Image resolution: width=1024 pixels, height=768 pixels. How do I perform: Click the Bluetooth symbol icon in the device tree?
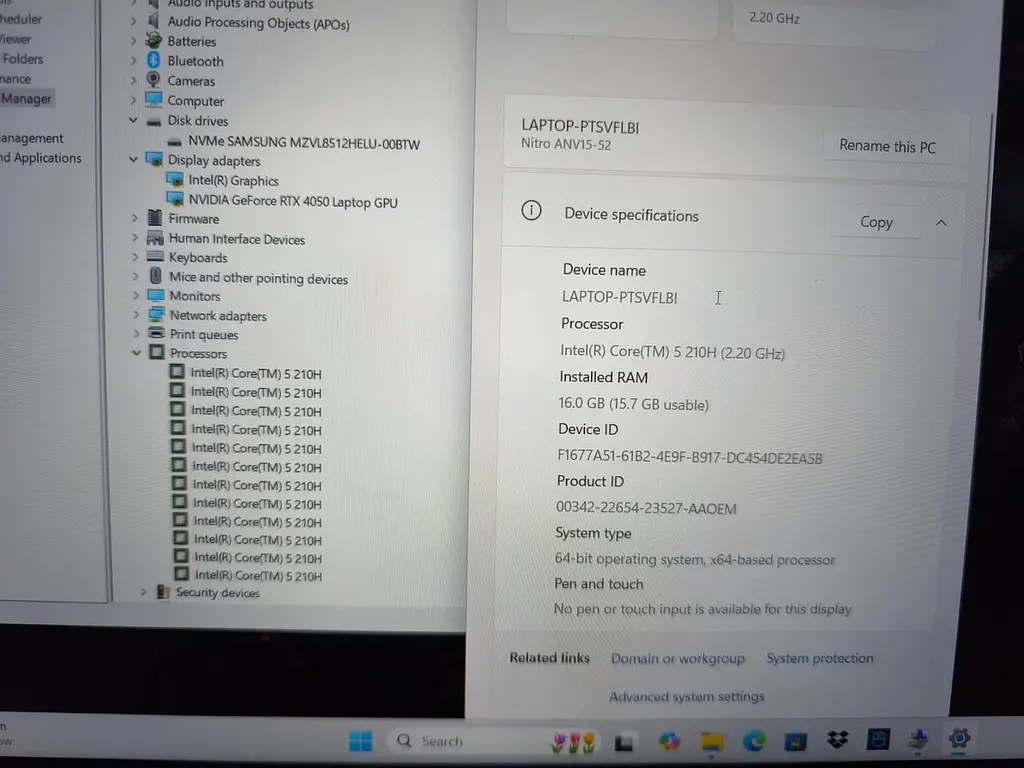[x=153, y=60]
